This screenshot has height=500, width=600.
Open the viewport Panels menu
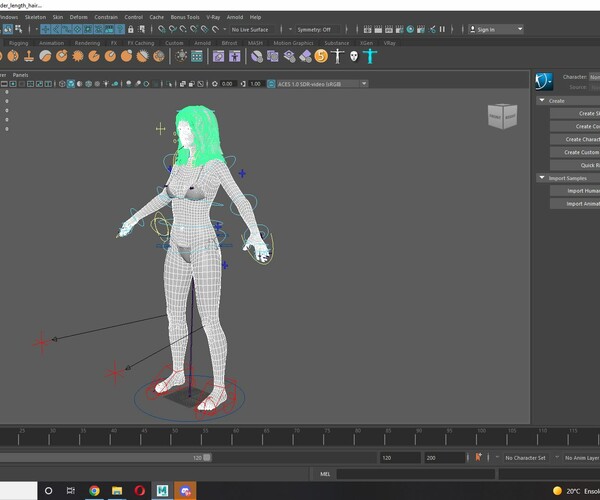click(20, 75)
